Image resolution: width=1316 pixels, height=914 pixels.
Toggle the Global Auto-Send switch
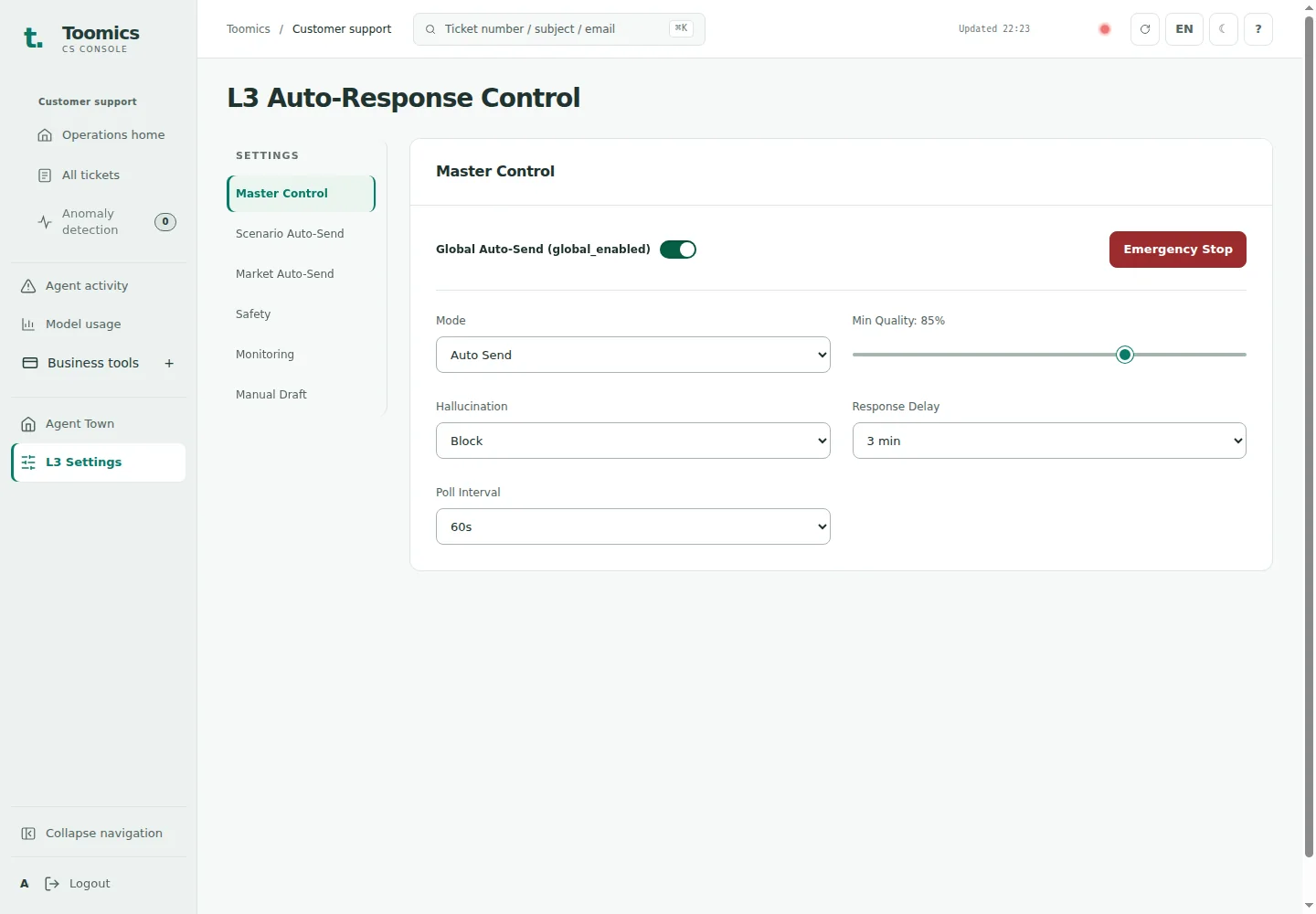(678, 250)
